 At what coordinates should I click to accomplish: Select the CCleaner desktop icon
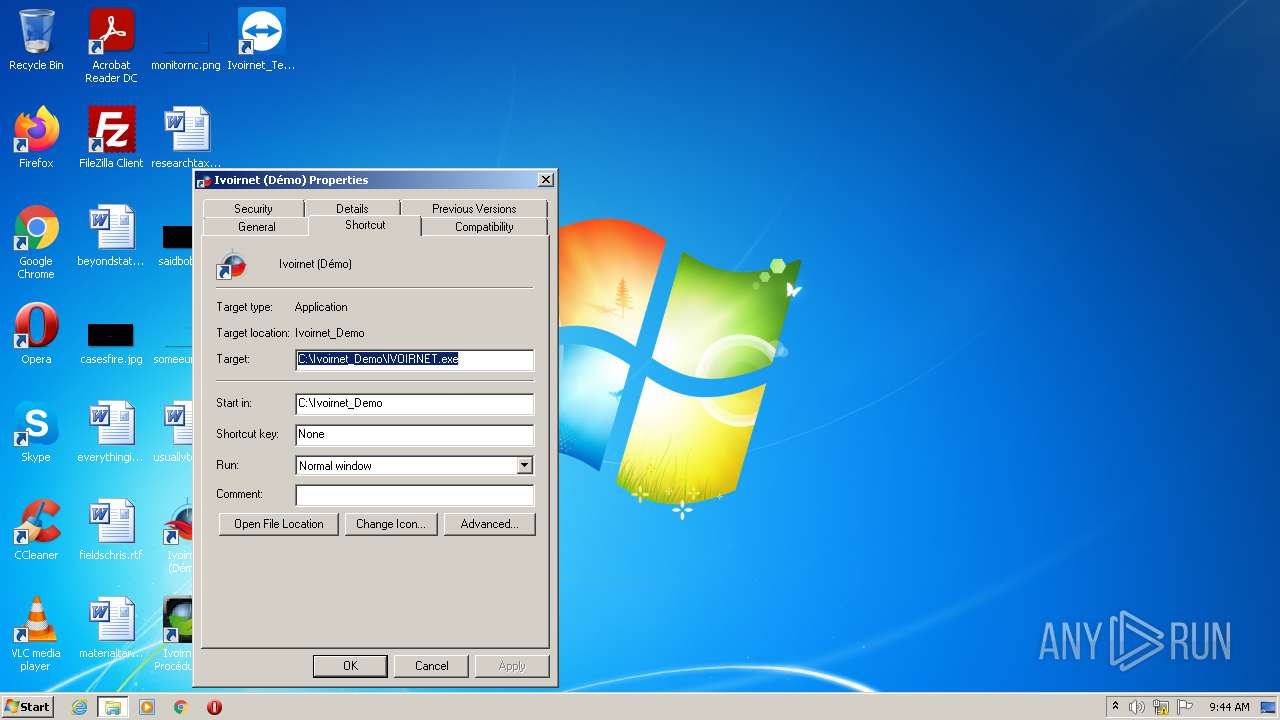click(x=36, y=530)
